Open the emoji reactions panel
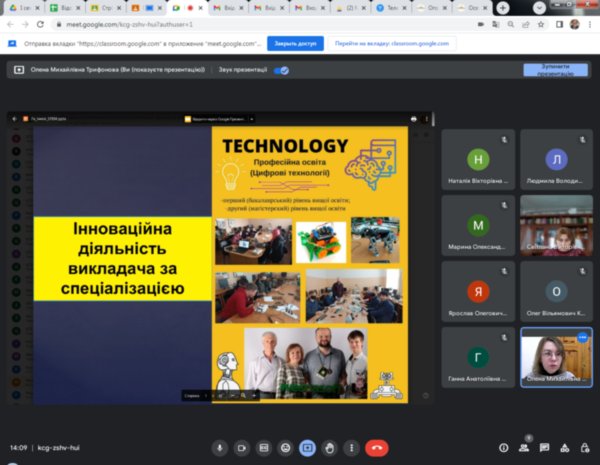The width and height of the screenshot is (600, 465). click(286, 448)
